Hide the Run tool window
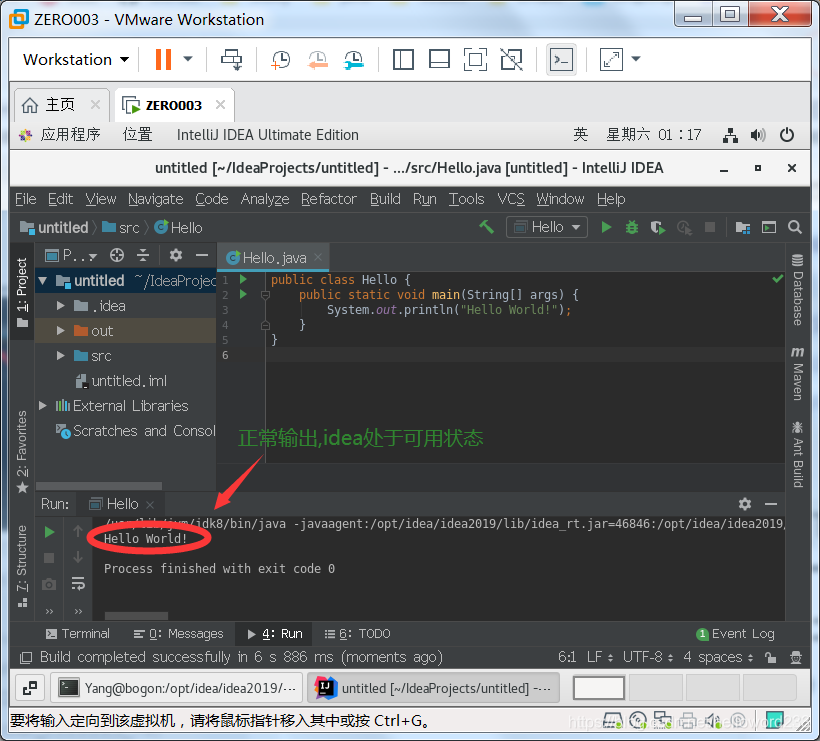820x741 pixels. pyautogui.click(x=770, y=504)
